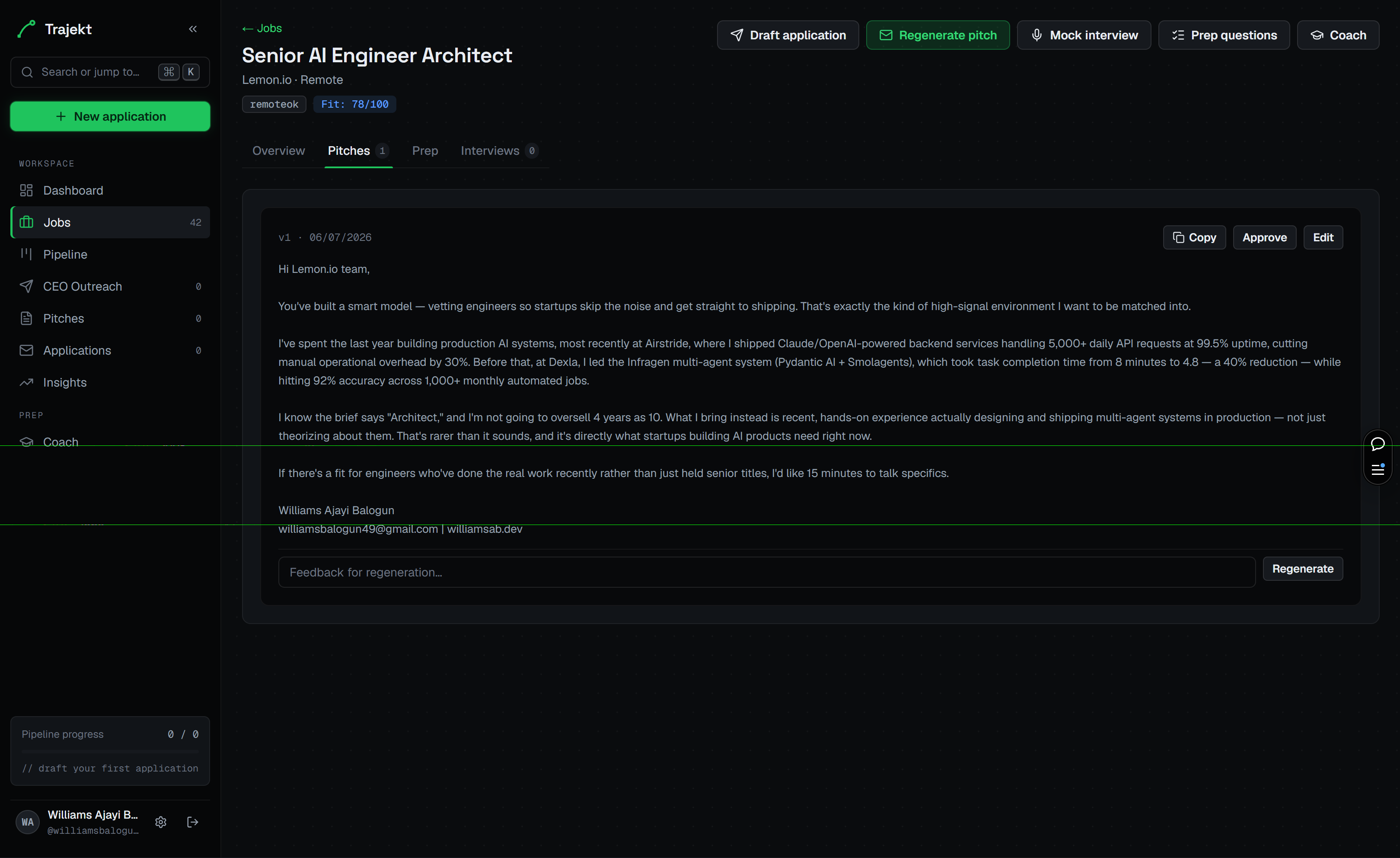The height and width of the screenshot is (858, 1400).
Task: Start a Mock interview
Action: (x=1084, y=35)
